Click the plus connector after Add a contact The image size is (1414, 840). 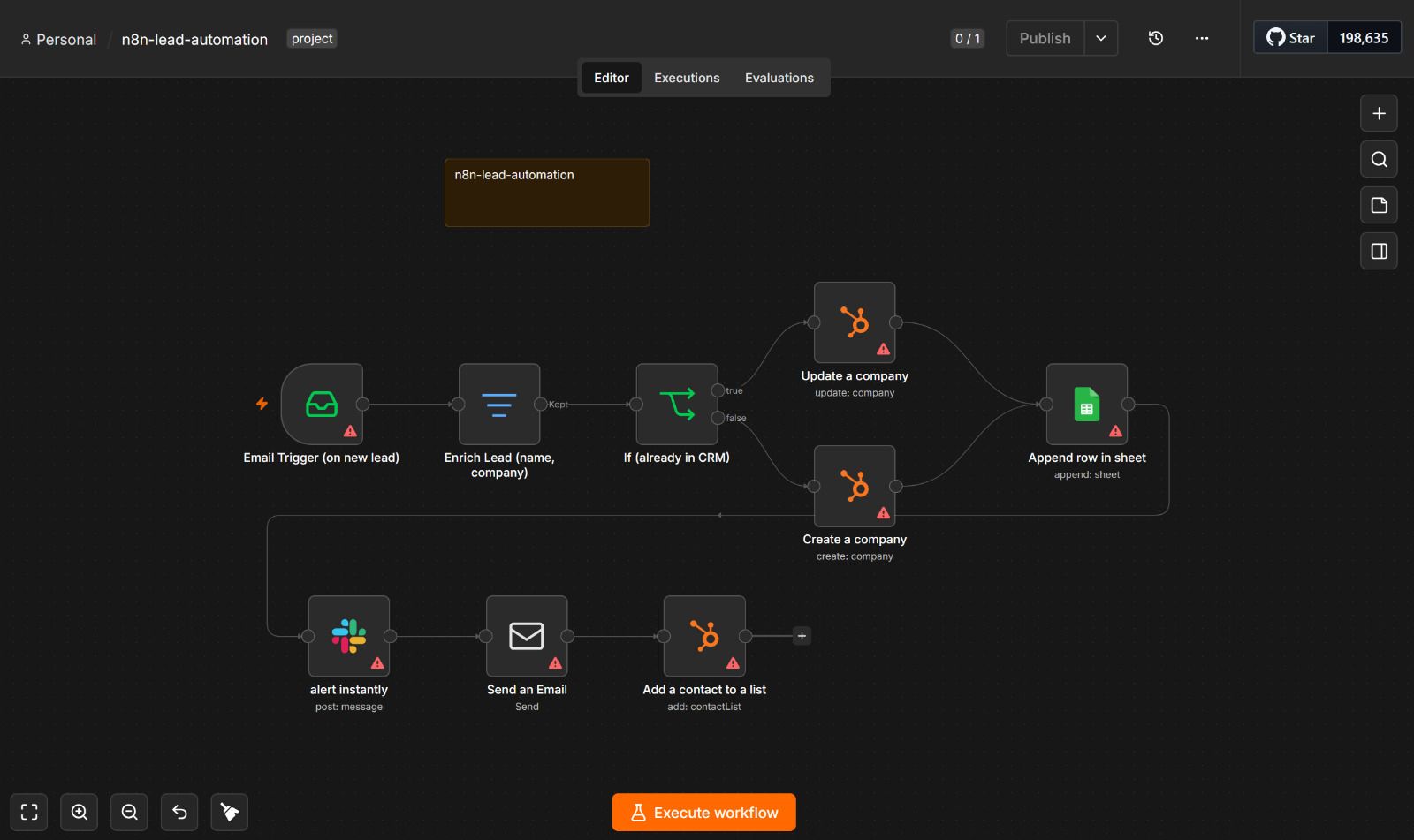pos(802,636)
